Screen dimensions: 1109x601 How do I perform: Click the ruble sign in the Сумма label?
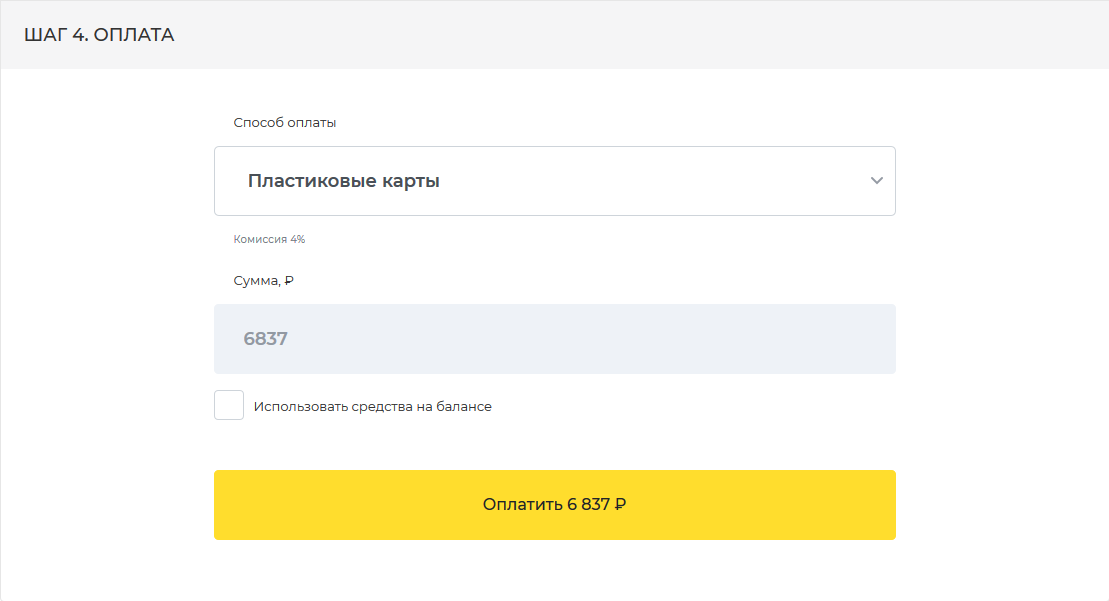point(289,281)
